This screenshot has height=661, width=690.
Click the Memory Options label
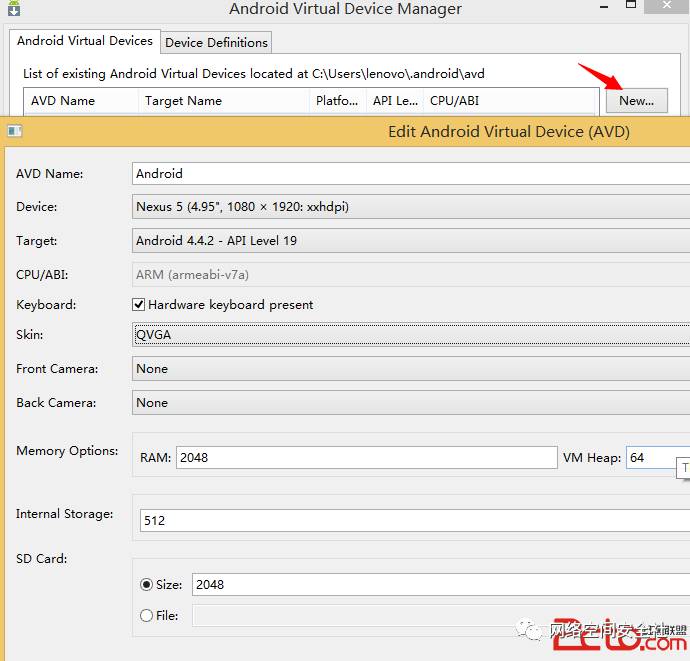[x=67, y=451]
